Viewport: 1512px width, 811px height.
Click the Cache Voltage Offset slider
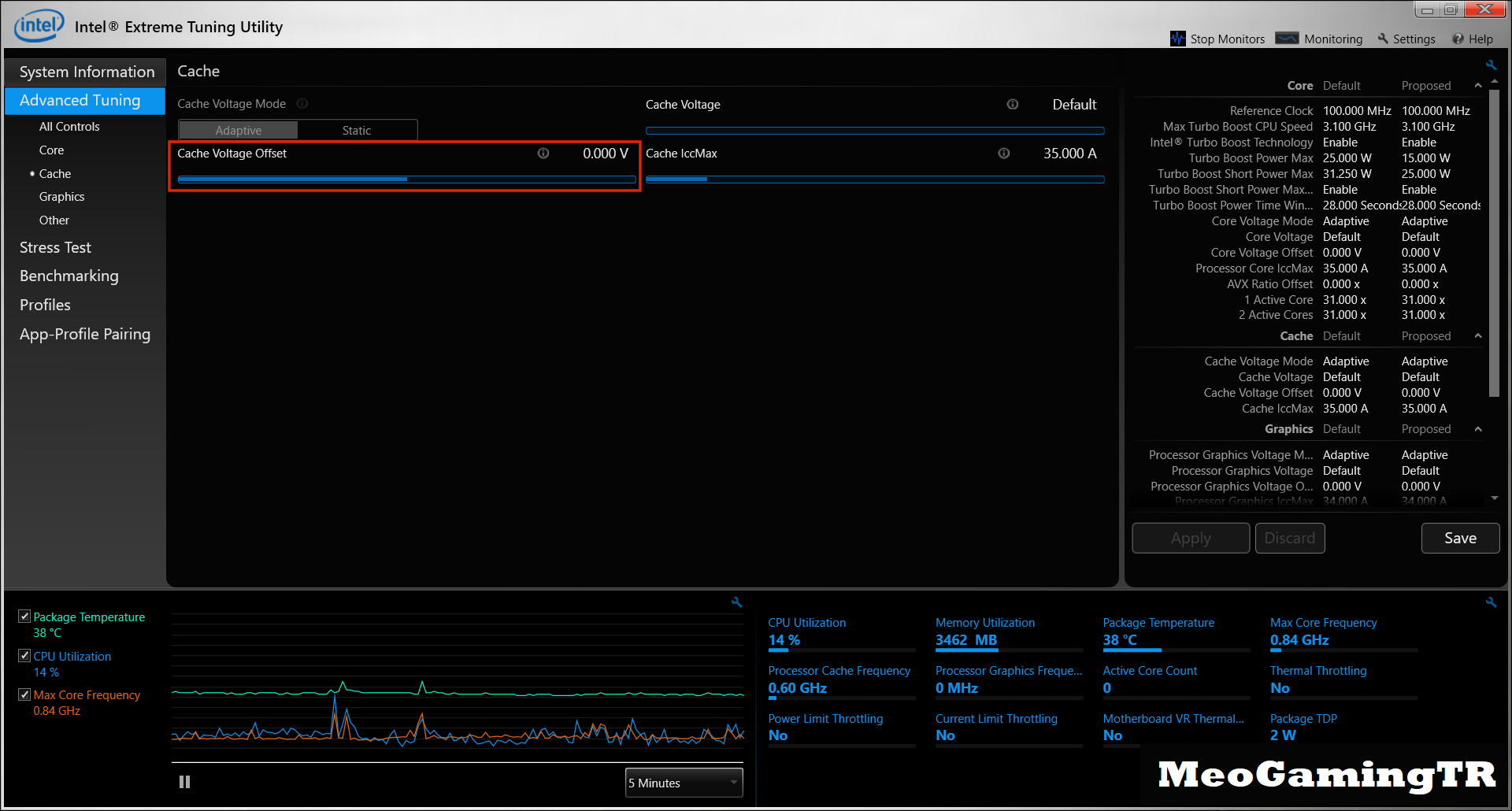click(x=406, y=180)
